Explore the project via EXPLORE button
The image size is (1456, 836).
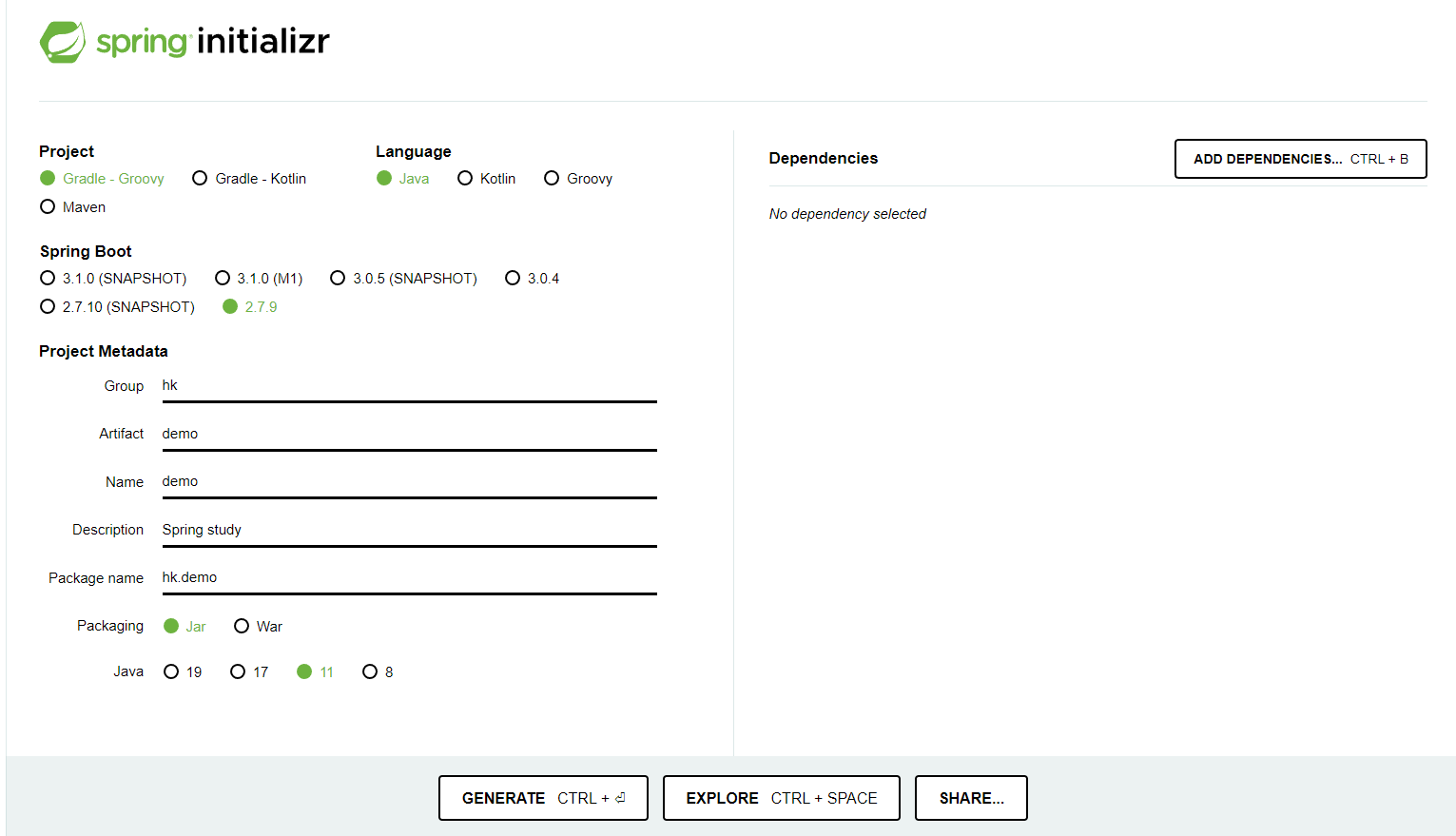click(782, 798)
